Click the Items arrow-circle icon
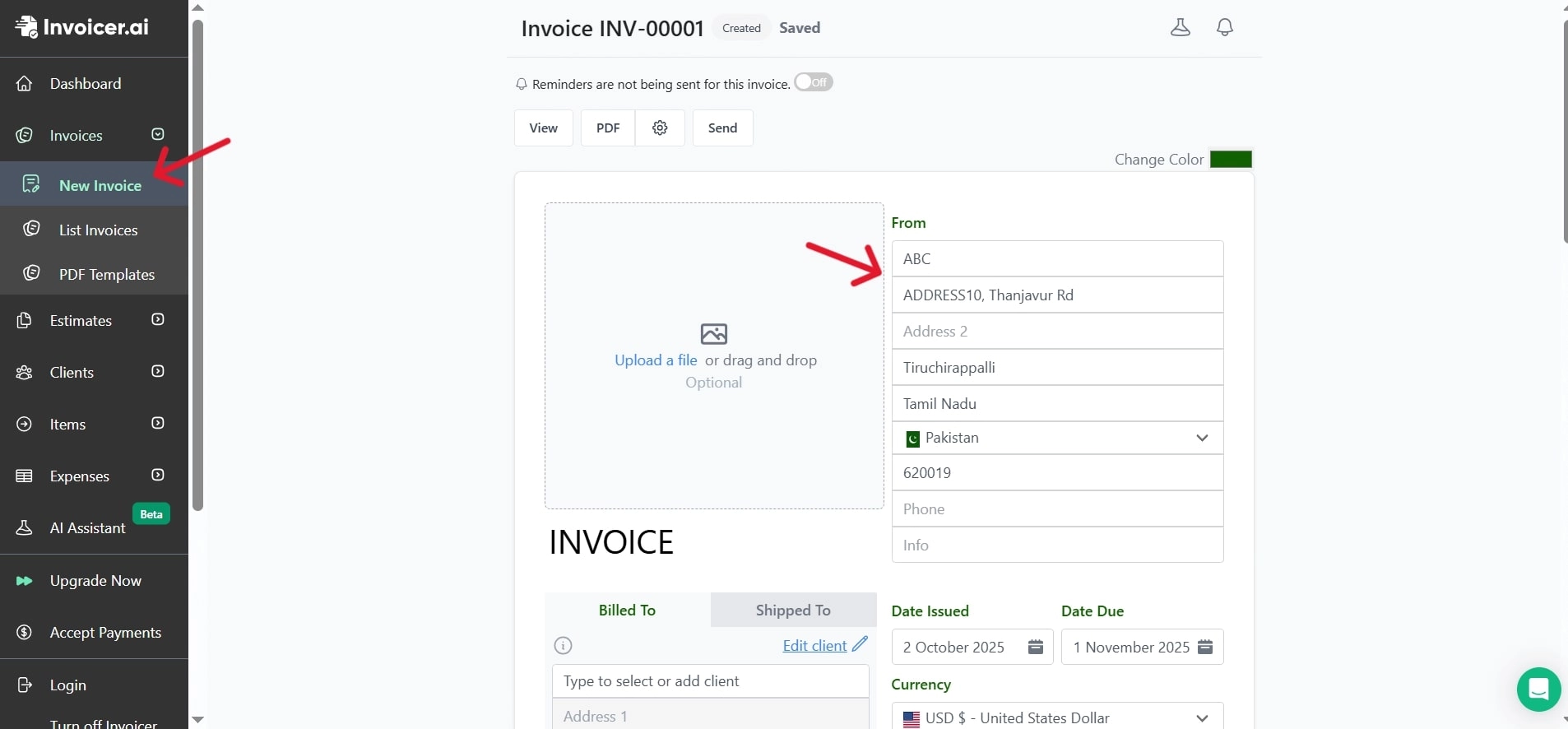1568x729 pixels. (25, 424)
